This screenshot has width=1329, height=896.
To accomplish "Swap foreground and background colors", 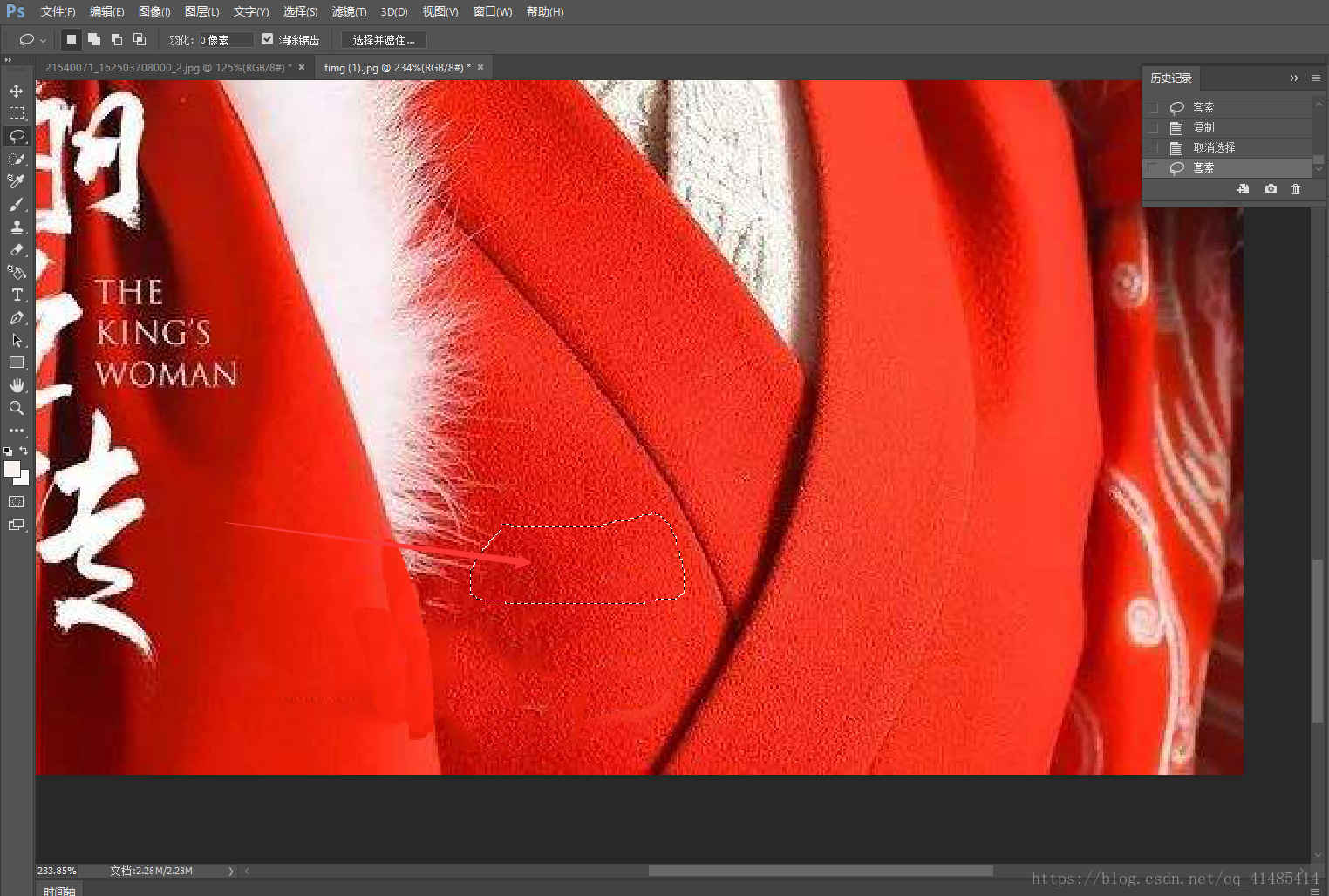I will tap(24, 451).
